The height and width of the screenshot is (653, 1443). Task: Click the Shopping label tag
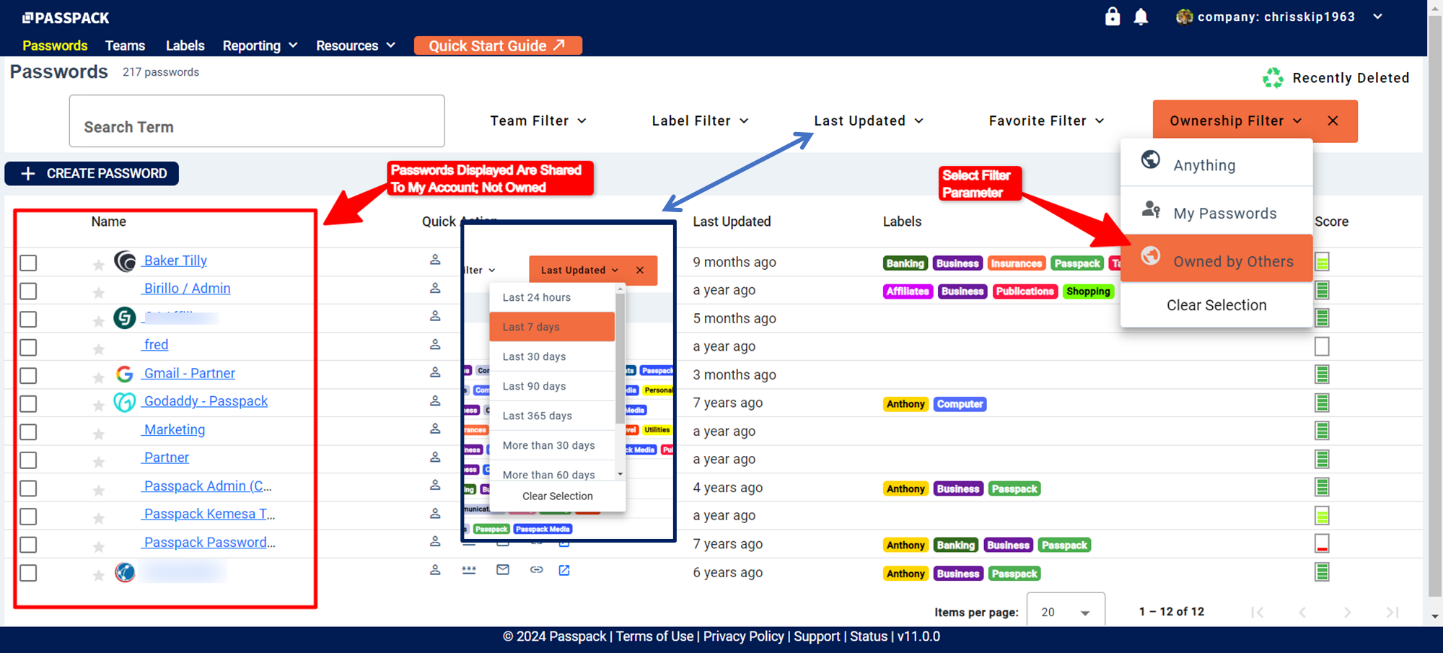[1088, 292]
